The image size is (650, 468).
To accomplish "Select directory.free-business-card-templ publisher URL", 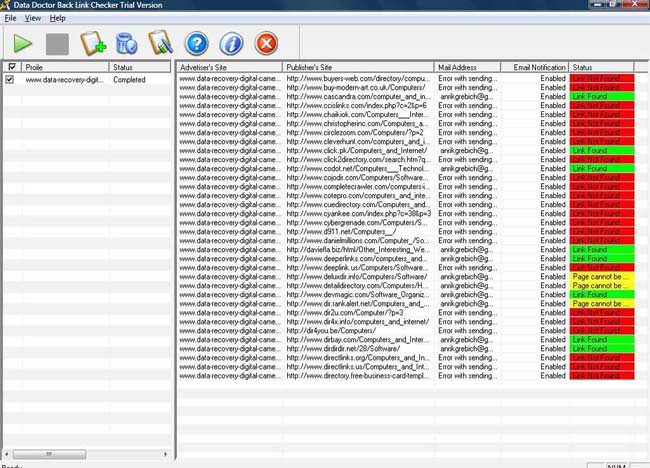I will [358, 376].
